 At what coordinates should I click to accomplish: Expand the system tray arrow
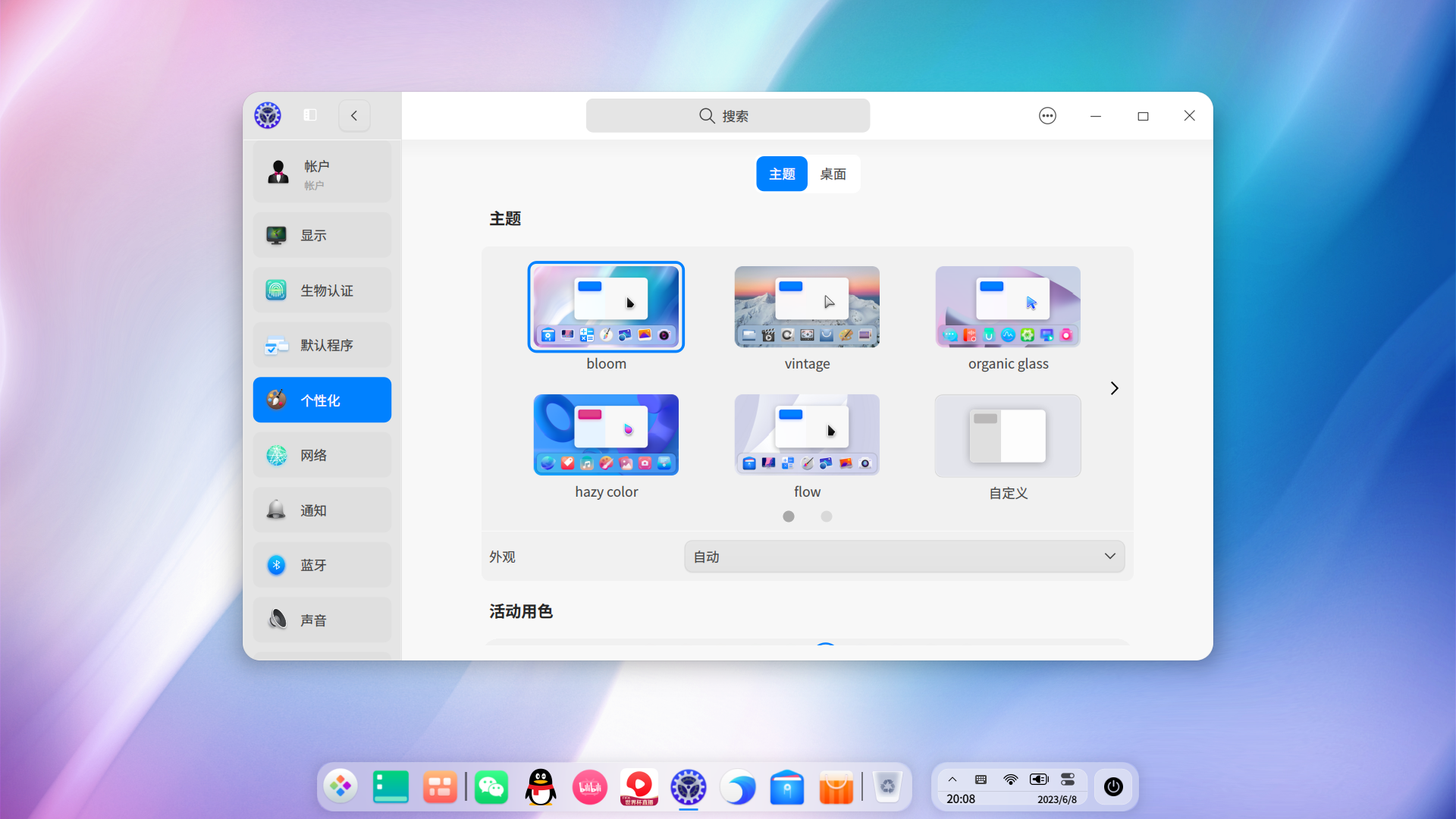click(952, 780)
